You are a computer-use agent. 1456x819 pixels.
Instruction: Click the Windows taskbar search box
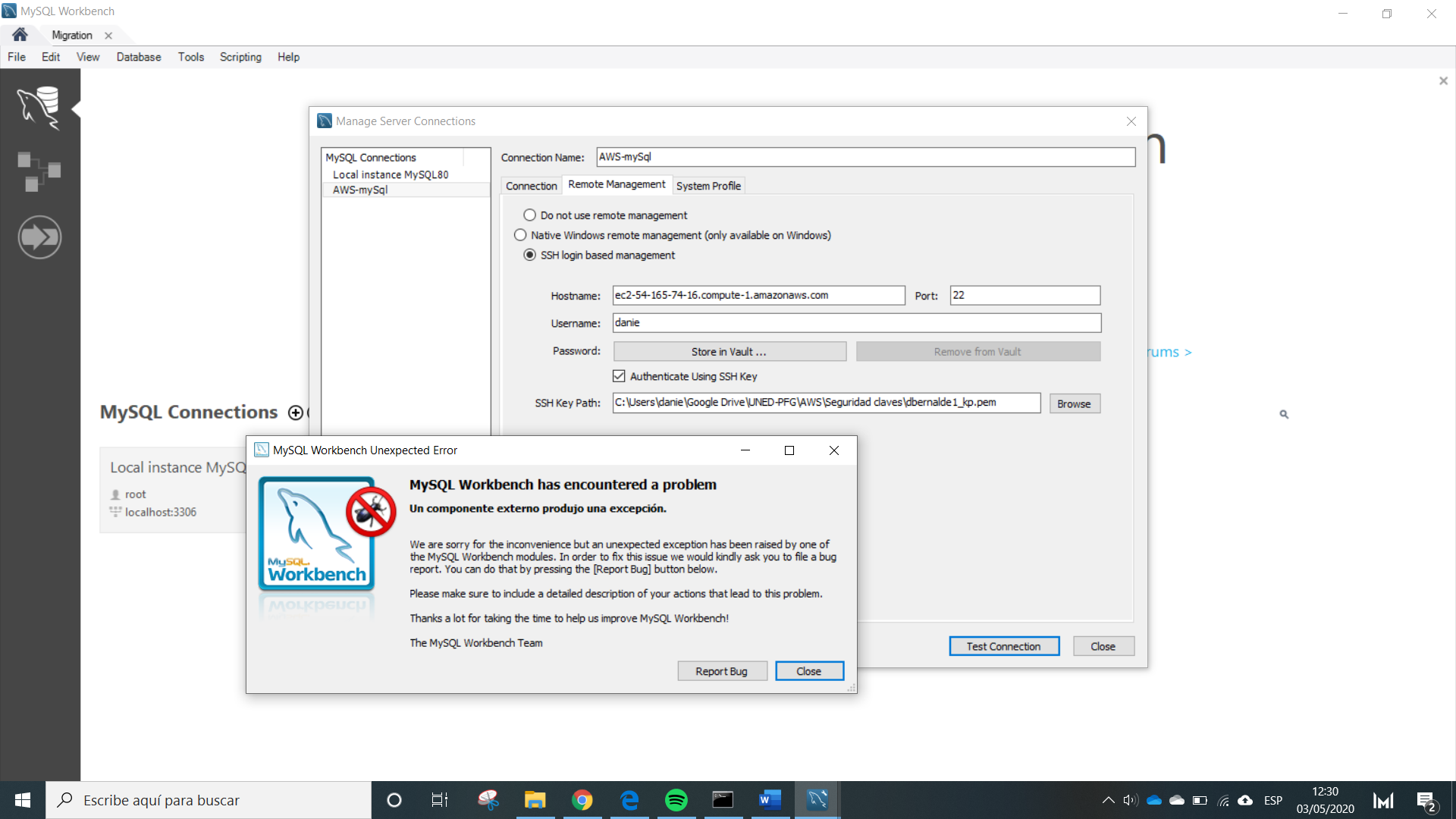209,800
